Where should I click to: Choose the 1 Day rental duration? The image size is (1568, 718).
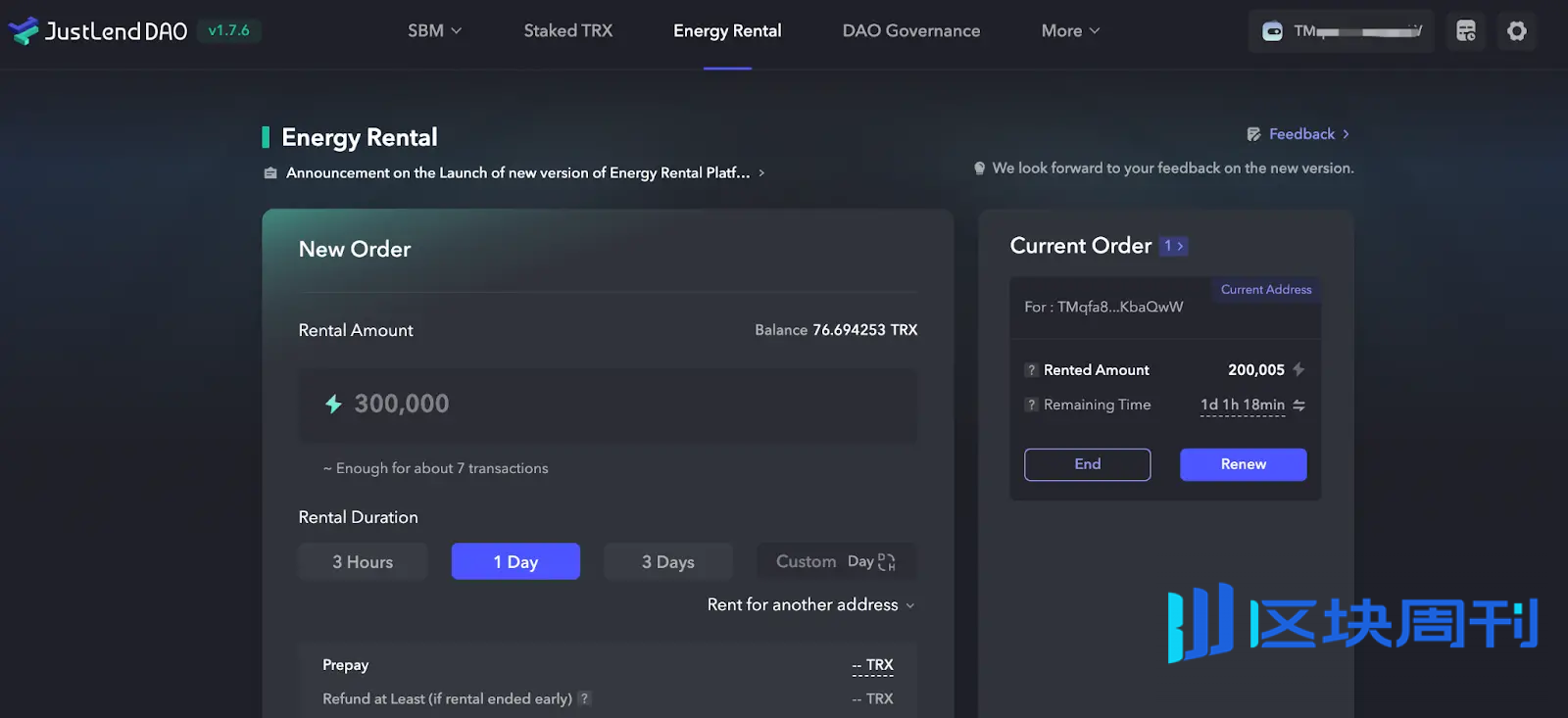[x=515, y=562]
